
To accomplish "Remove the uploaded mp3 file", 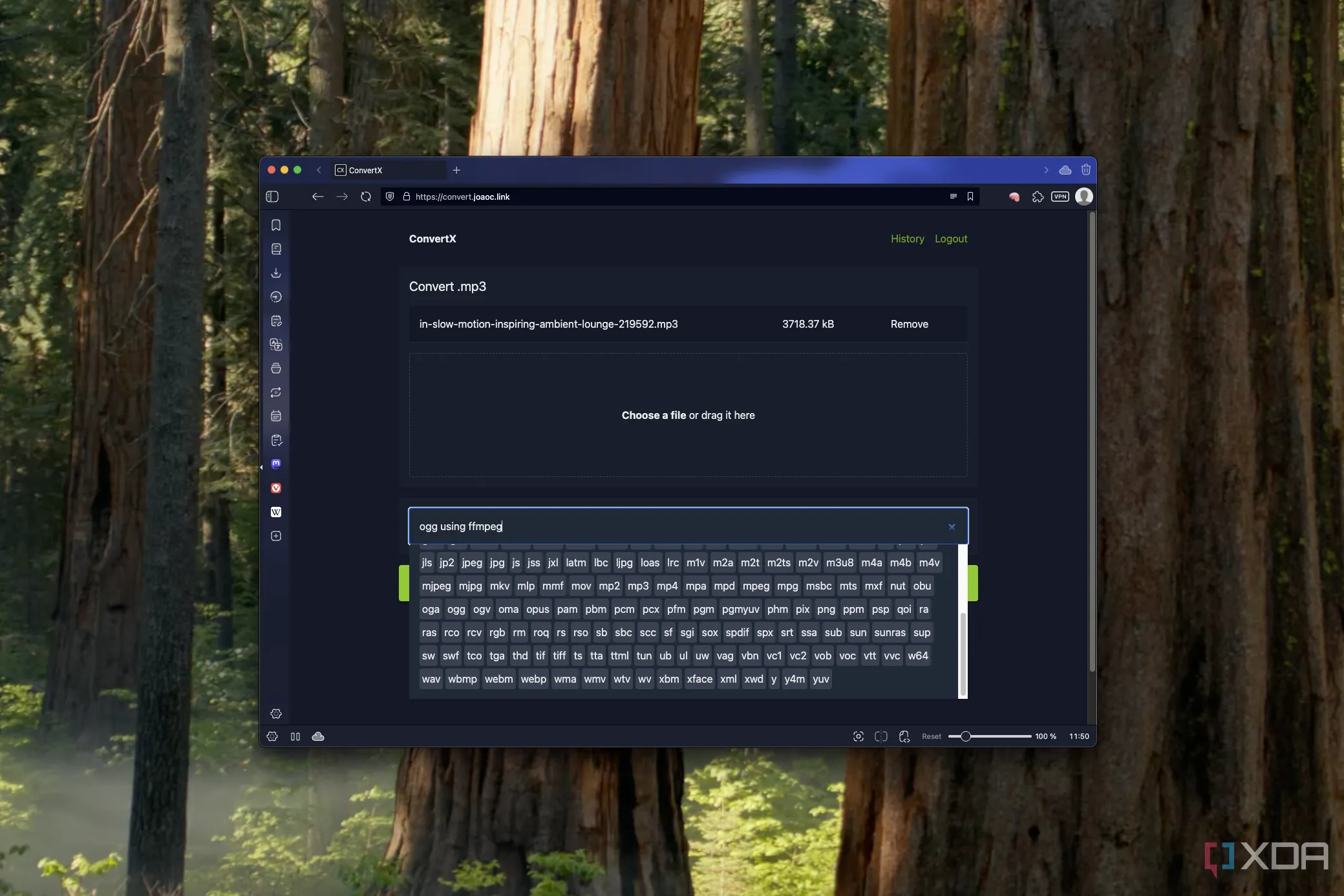I will tap(910, 324).
